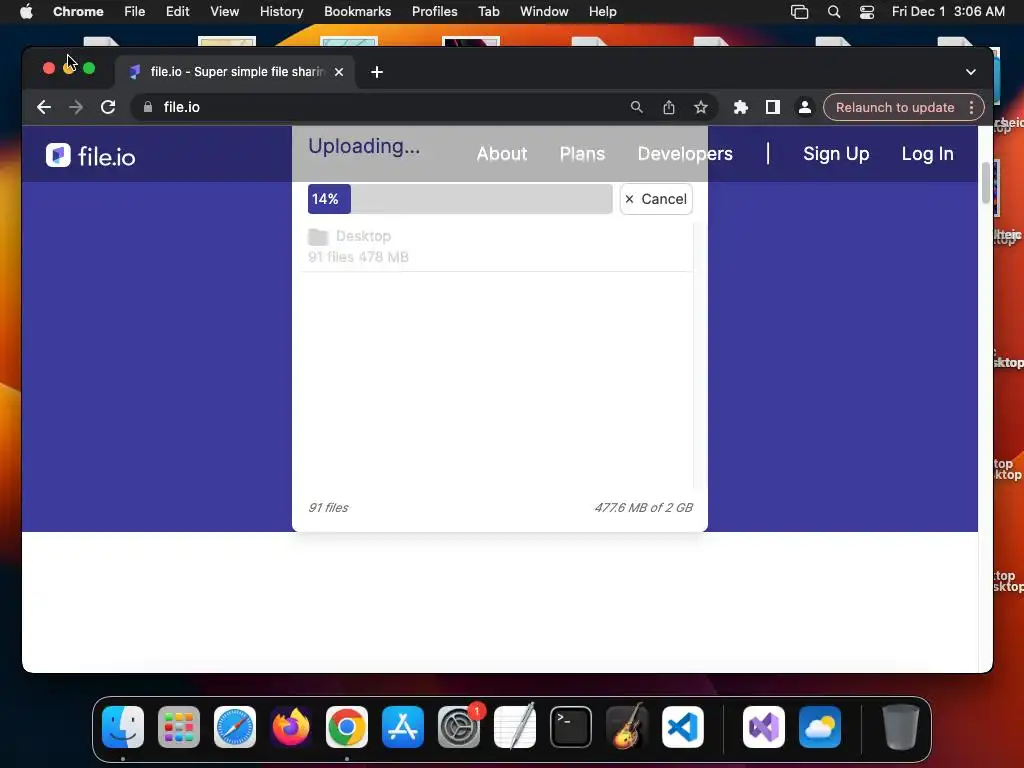The image size is (1024, 768).
Task: Click the file.io logo
Action: (91, 155)
